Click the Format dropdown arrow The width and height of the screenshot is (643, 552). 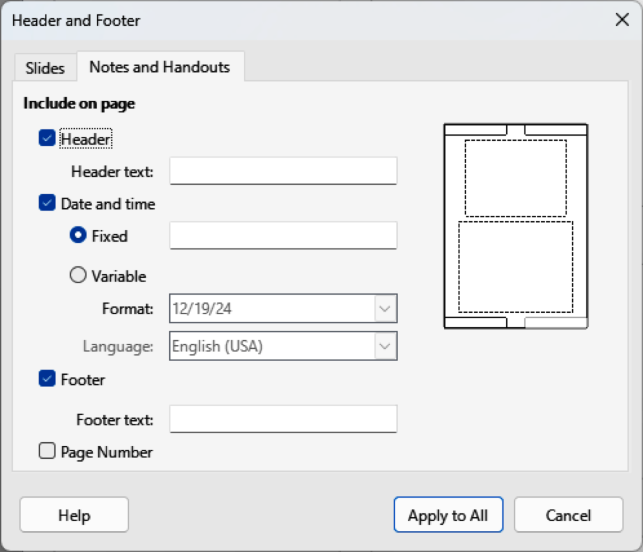click(386, 308)
